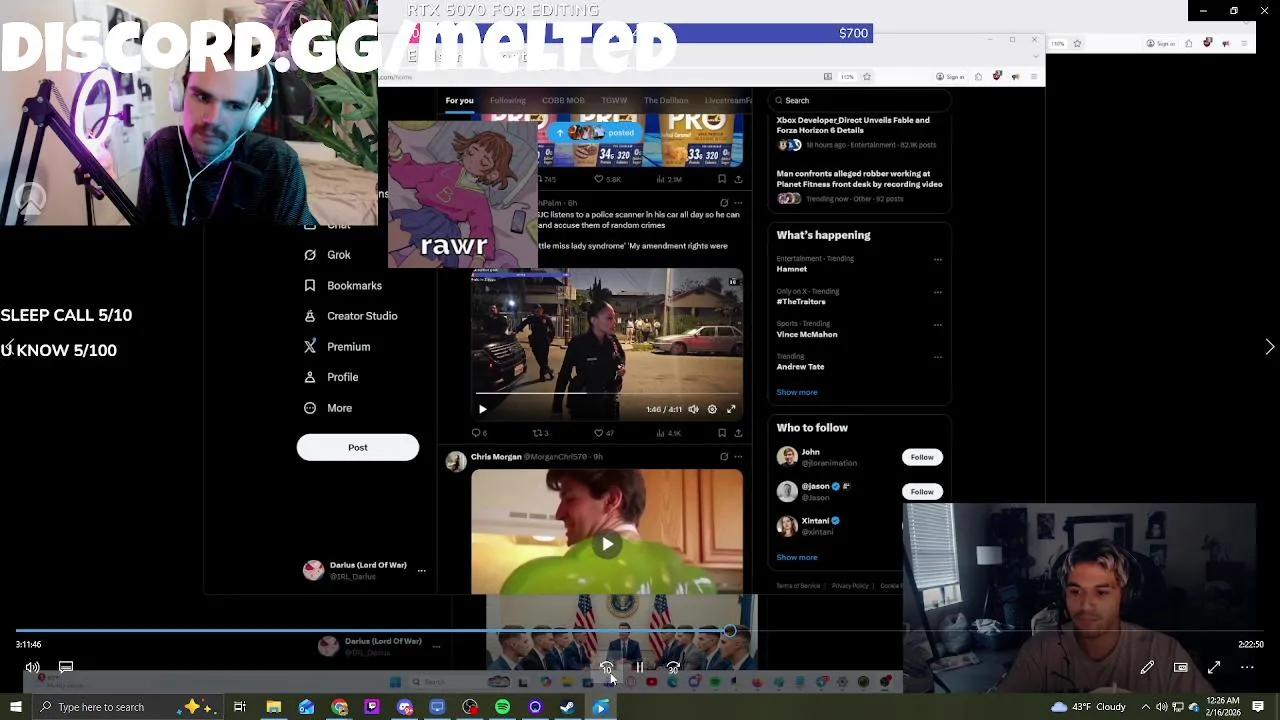Open Bookmarks in the X sidebar
1280x720 pixels.
[x=343, y=286]
